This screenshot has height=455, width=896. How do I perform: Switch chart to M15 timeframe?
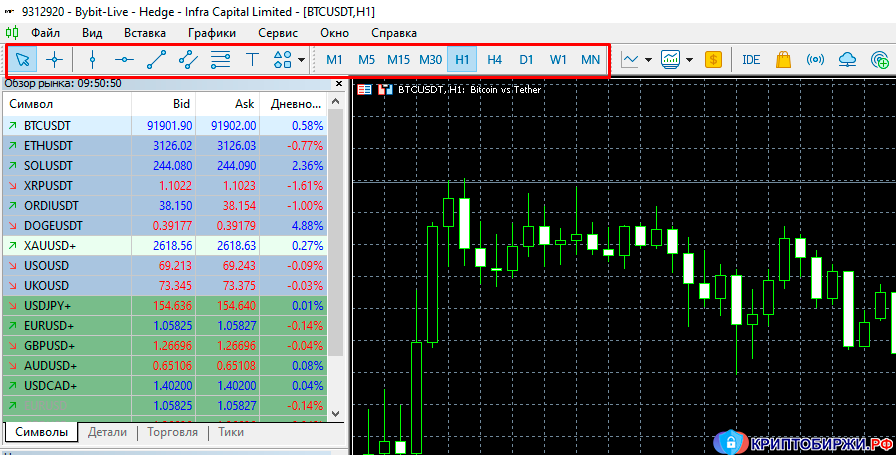point(398,59)
